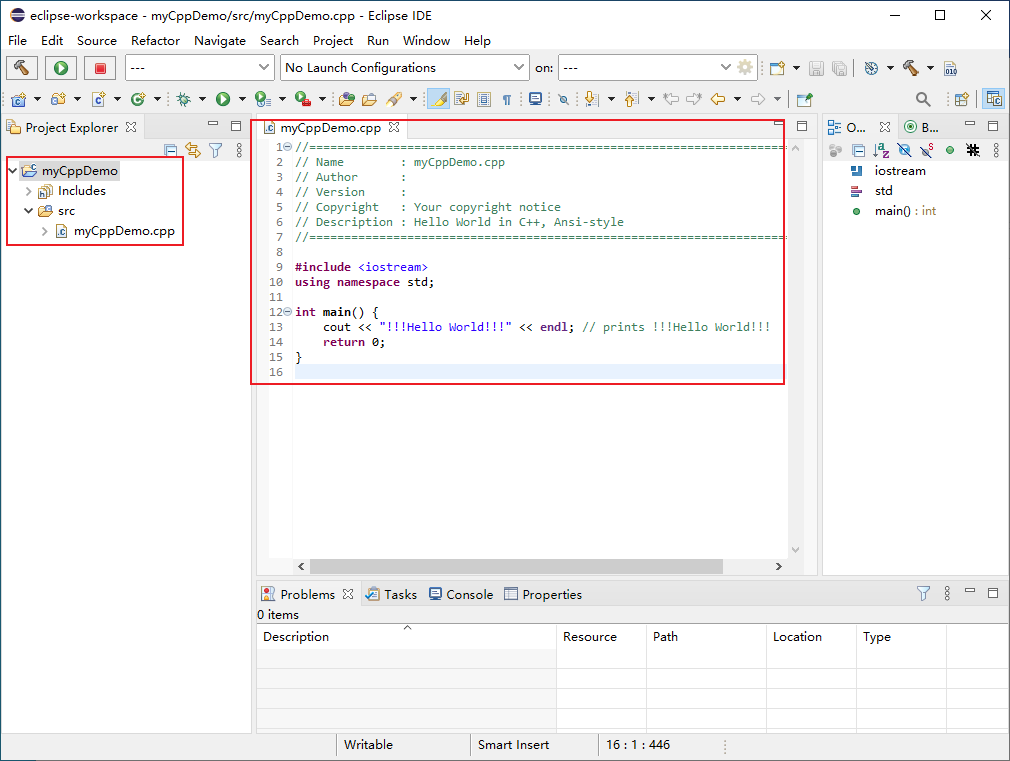The height and width of the screenshot is (761, 1010).
Task: Click the Back navigation yellow arrow
Action: [718, 99]
